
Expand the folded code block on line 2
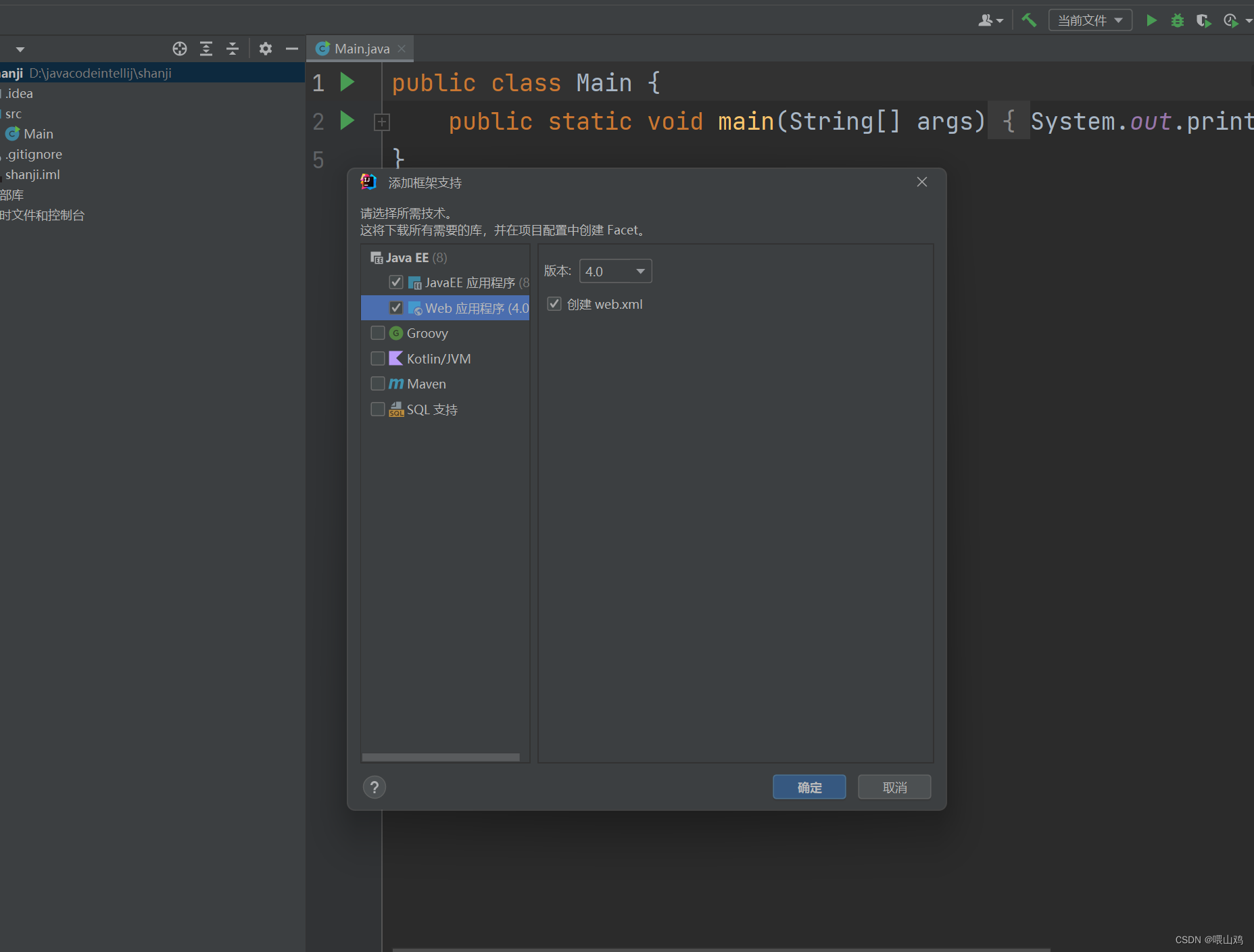point(382,122)
